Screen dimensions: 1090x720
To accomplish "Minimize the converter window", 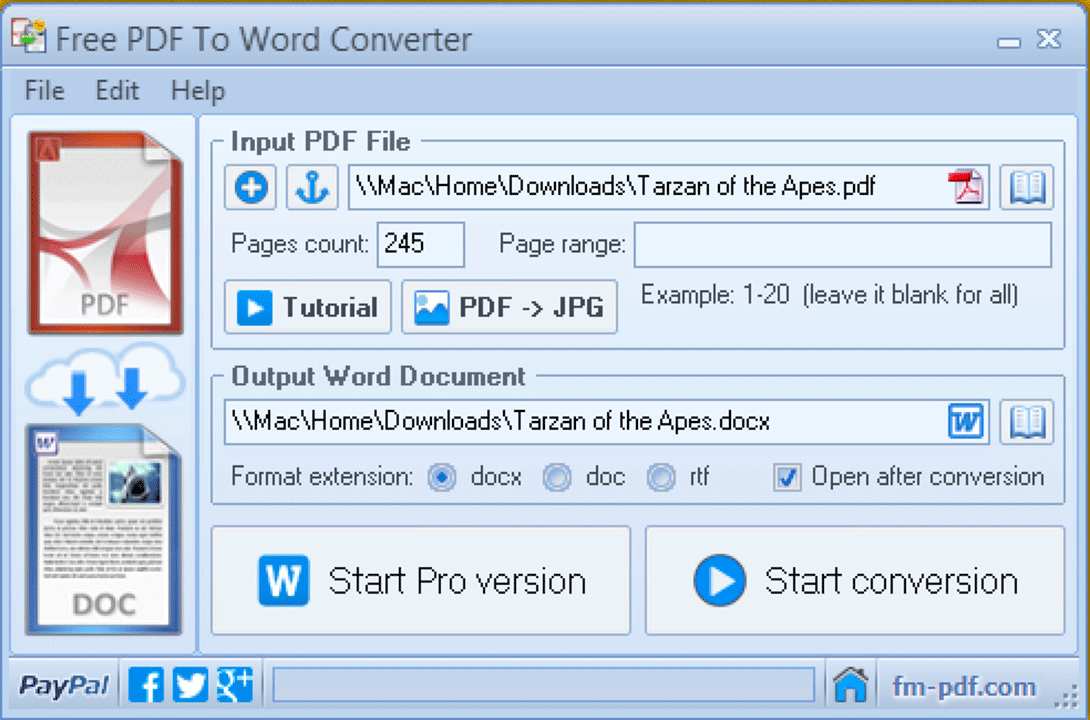I will pyautogui.click(x=1009, y=42).
